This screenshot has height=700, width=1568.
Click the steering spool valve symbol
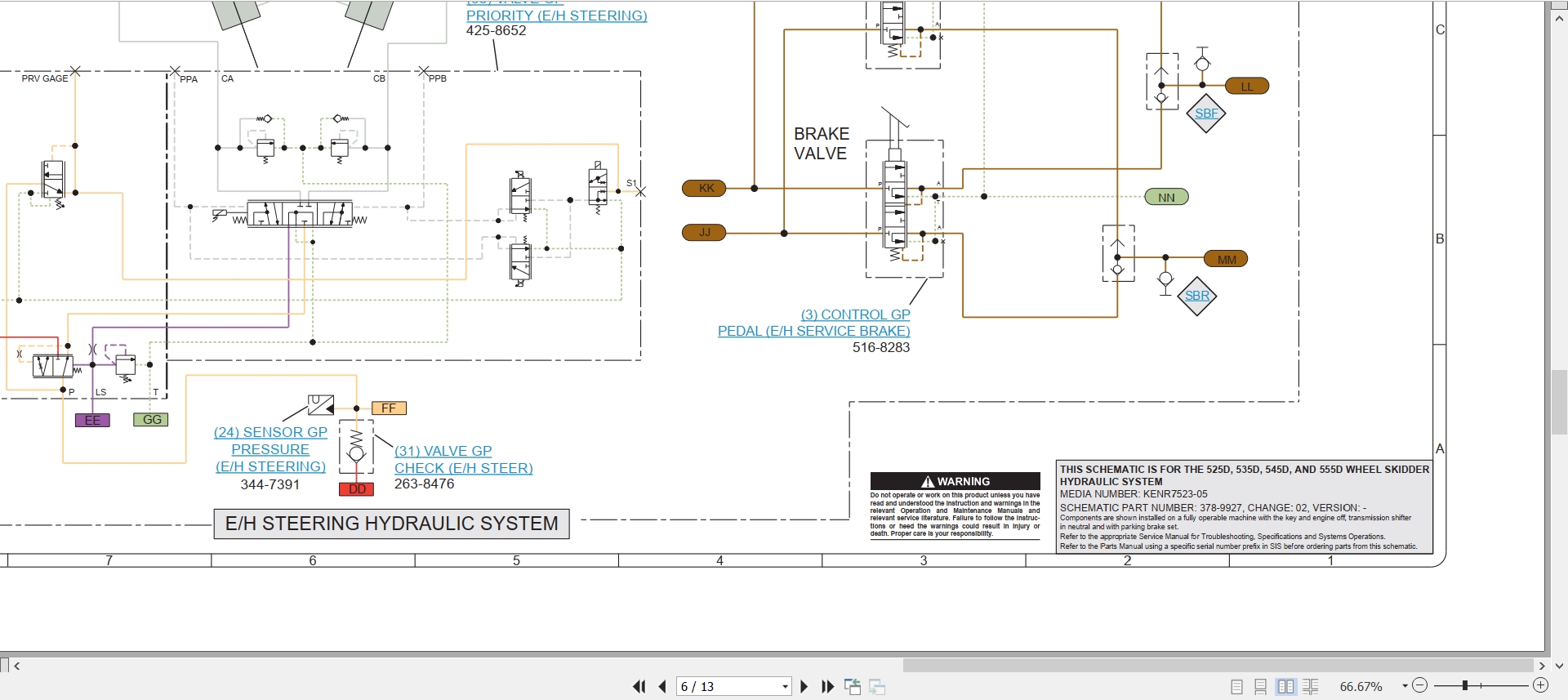coord(300,214)
